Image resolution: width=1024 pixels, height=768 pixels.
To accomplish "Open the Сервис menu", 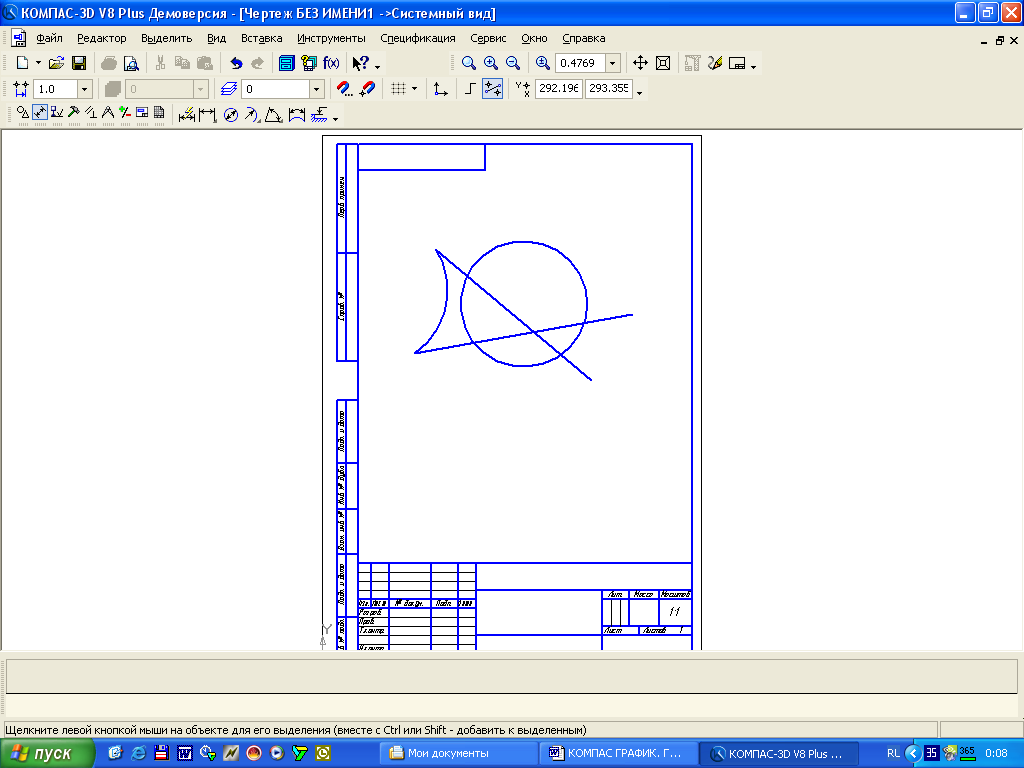I will 488,38.
